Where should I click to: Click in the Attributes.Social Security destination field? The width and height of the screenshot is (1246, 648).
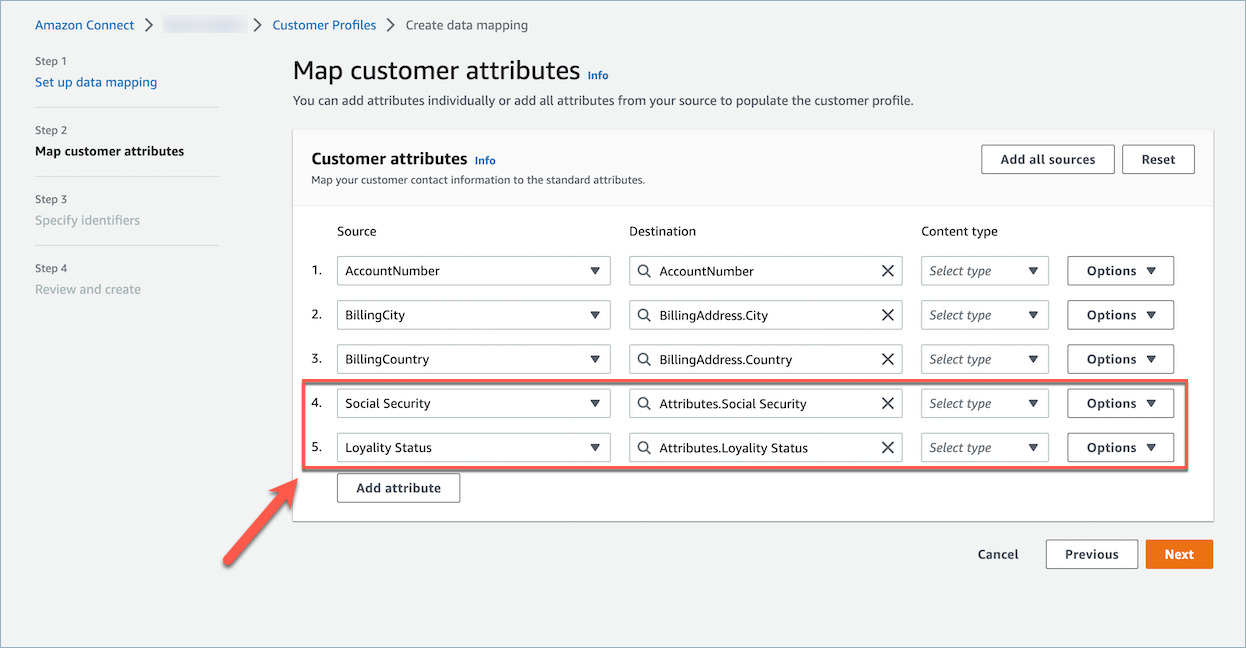[760, 404]
